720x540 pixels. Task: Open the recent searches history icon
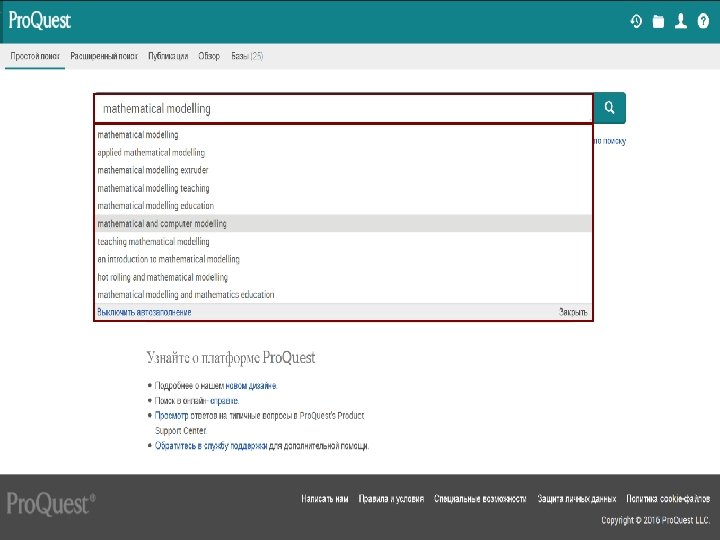636,21
